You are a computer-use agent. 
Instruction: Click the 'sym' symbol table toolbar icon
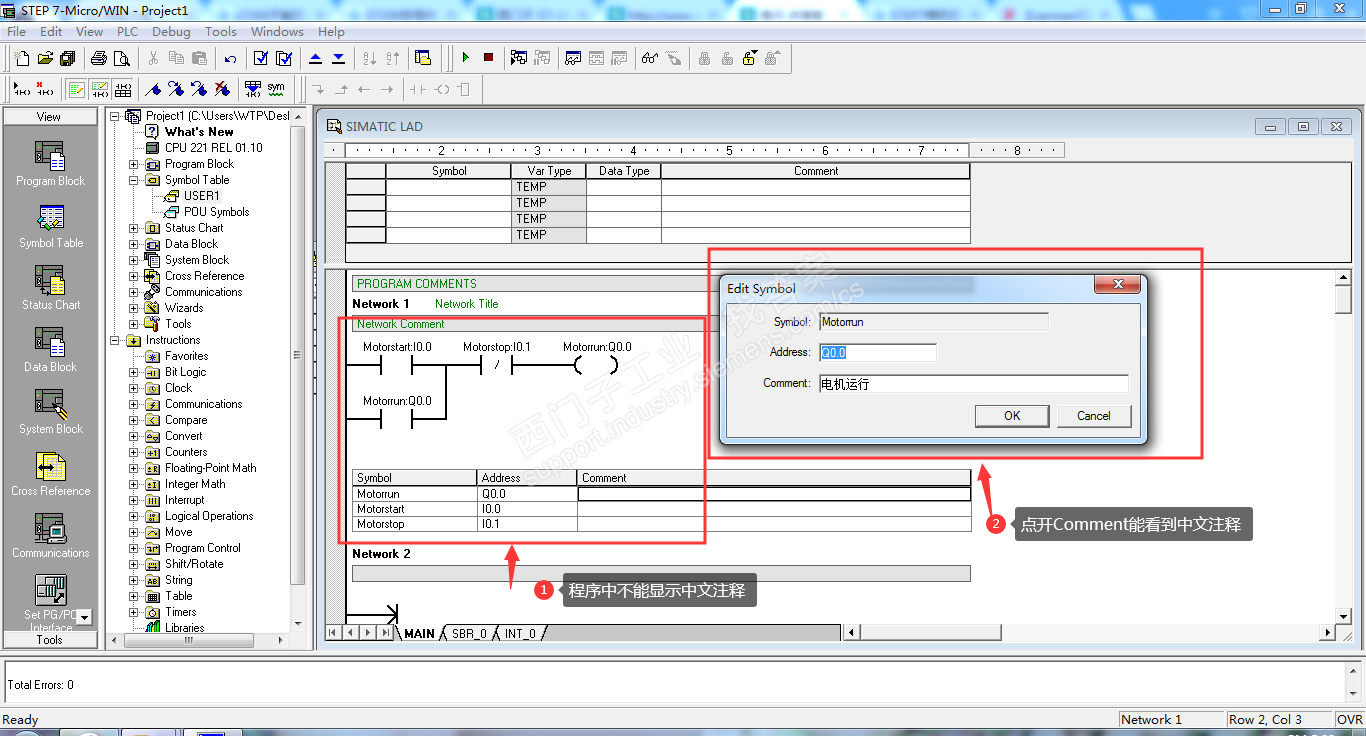276,89
